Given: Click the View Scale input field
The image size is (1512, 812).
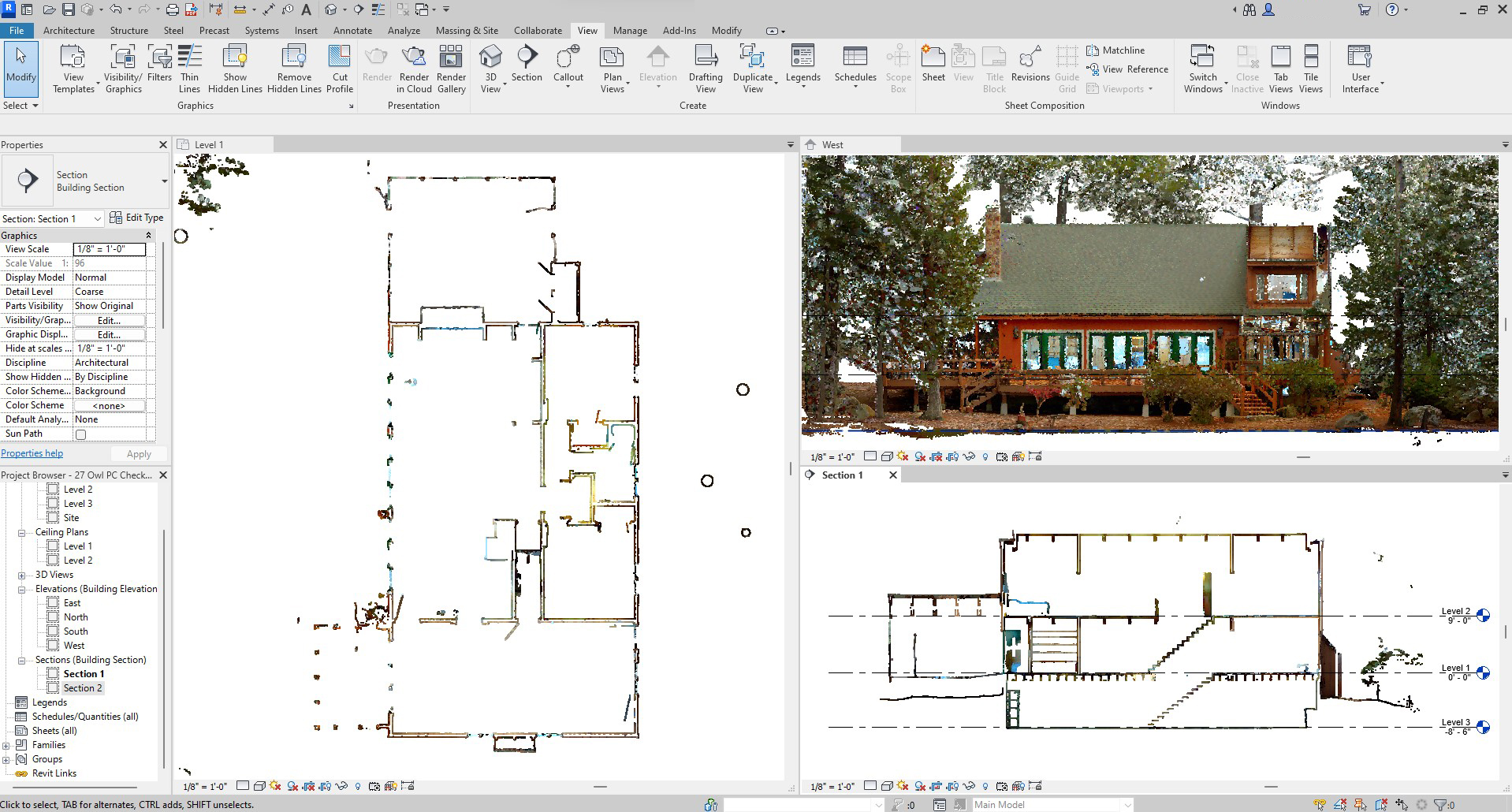Looking at the screenshot, I should 110,249.
